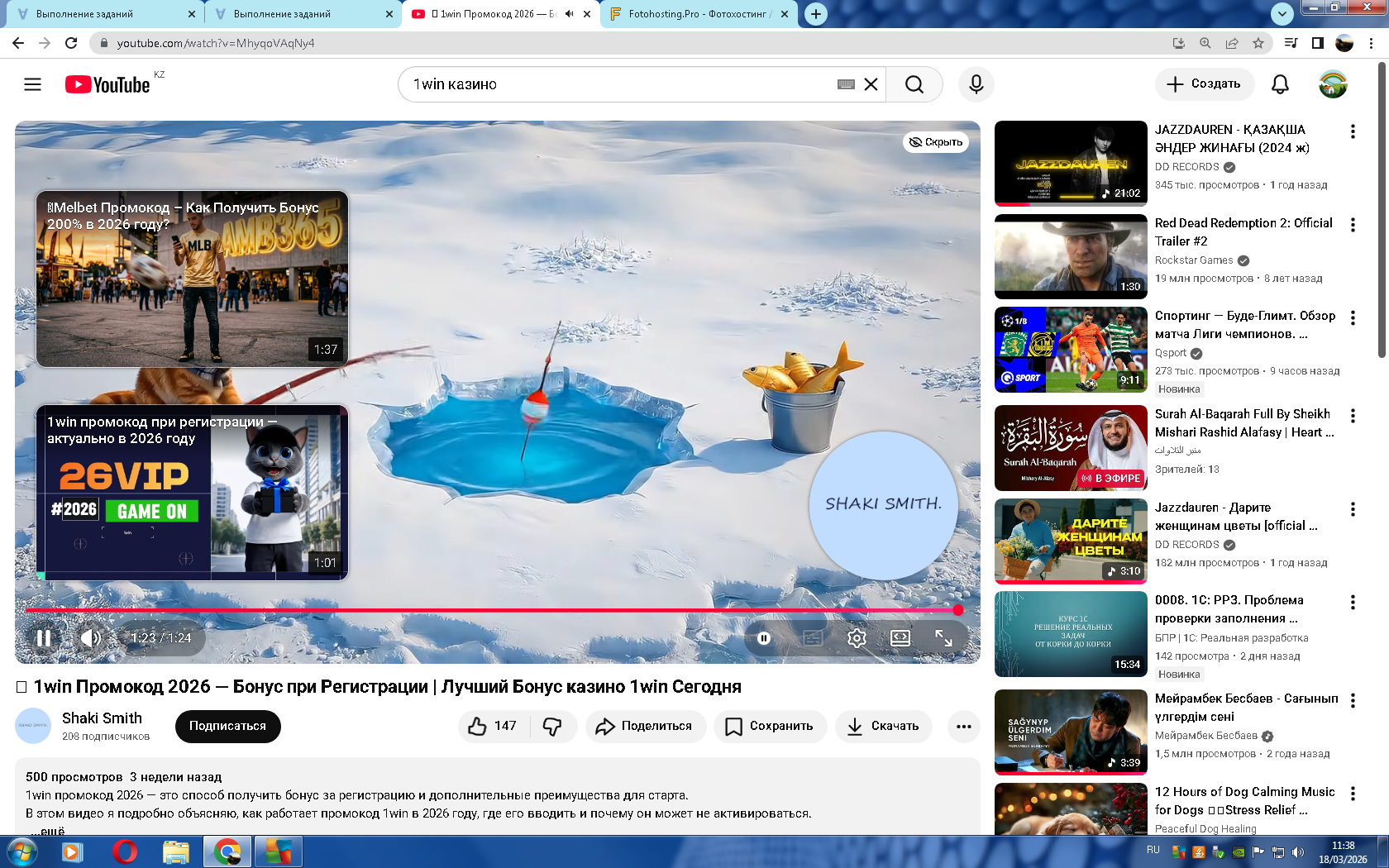Toggle subtitles in the video player
This screenshot has width=1389, height=868.
(813, 638)
